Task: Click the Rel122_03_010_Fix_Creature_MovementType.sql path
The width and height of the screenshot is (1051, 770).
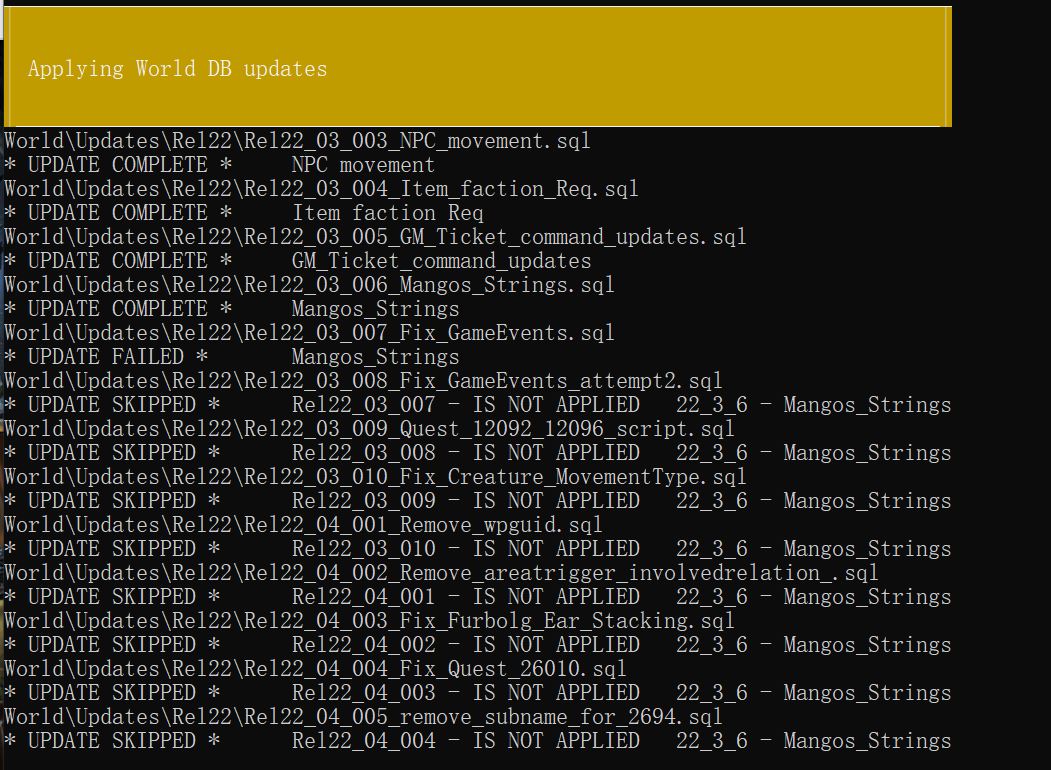Action: point(375,477)
